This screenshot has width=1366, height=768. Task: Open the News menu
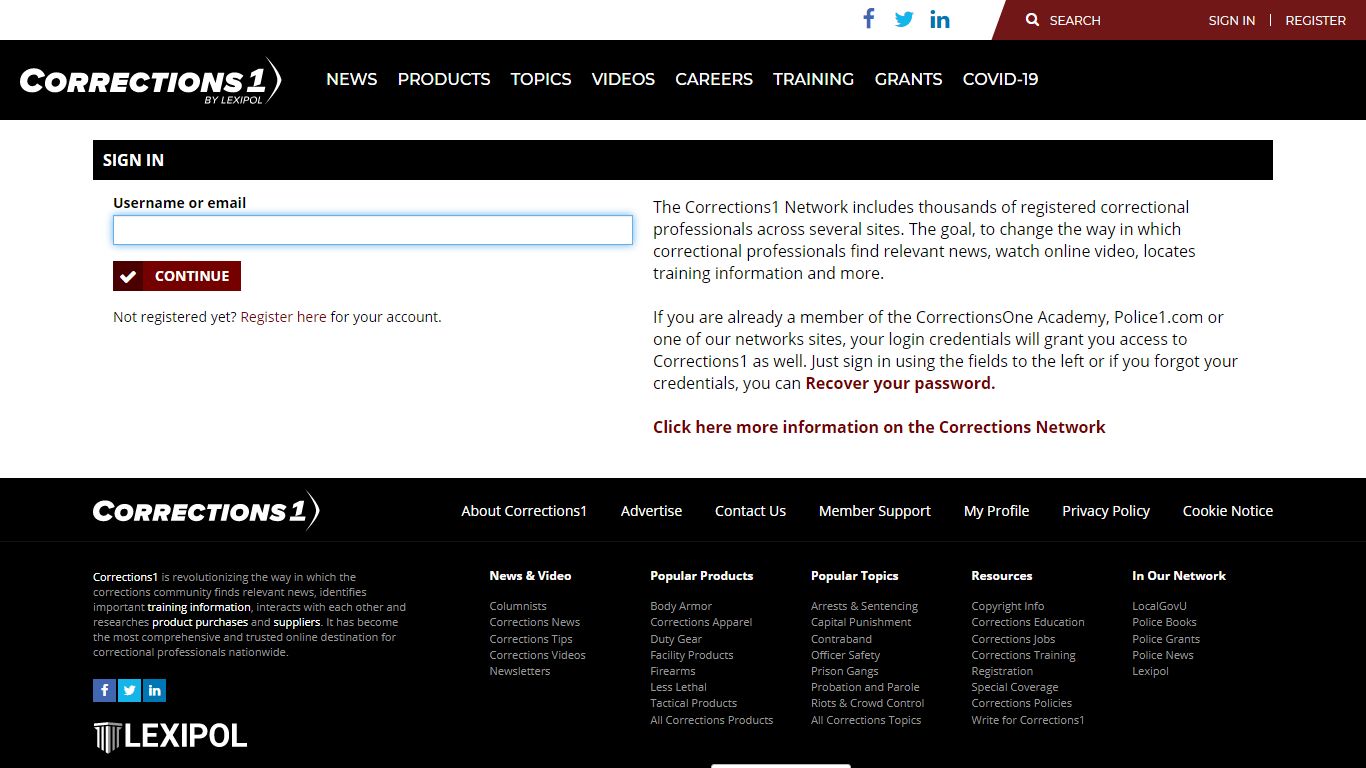tap(352, 79)
